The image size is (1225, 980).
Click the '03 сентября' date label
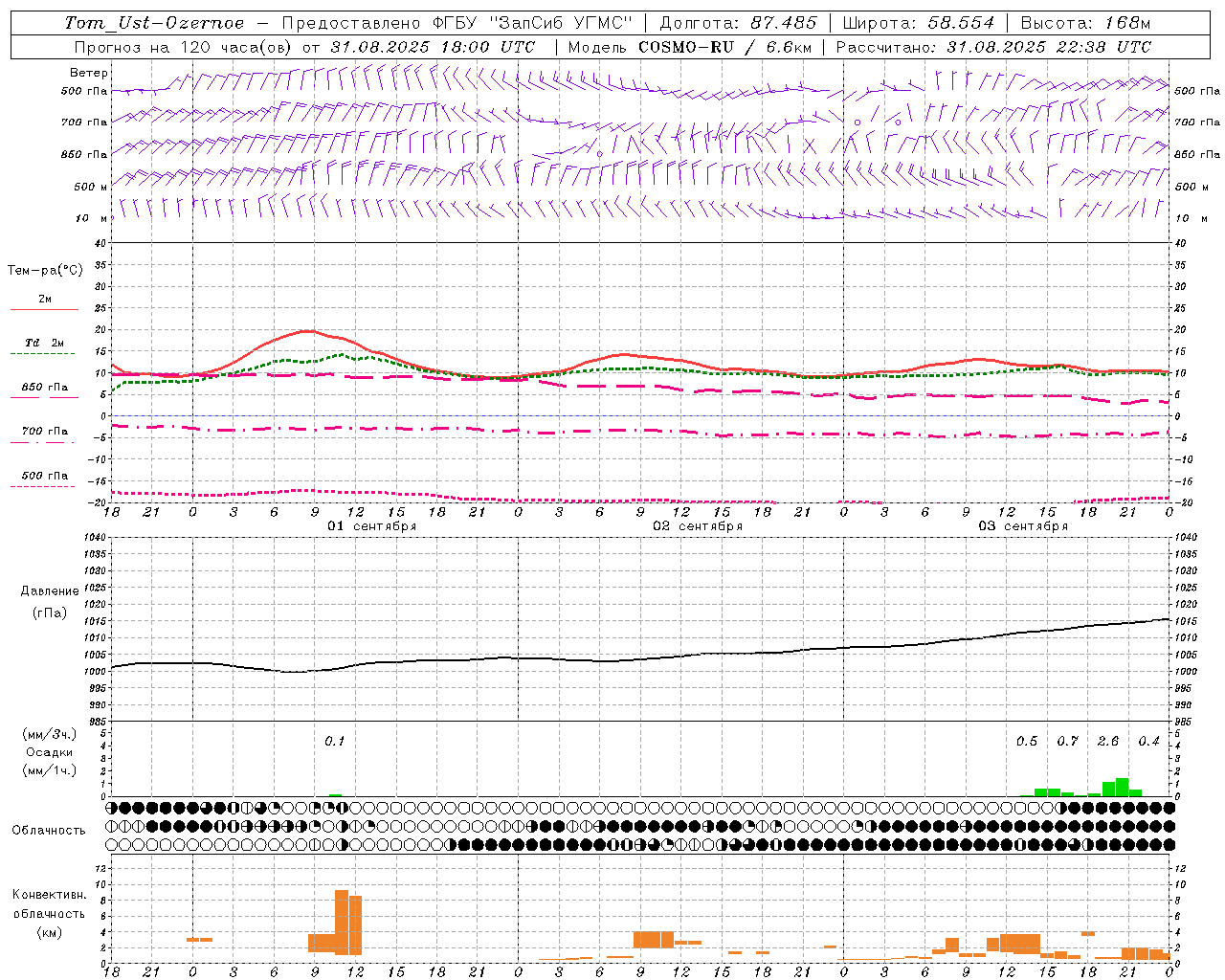pos(1023,526)
